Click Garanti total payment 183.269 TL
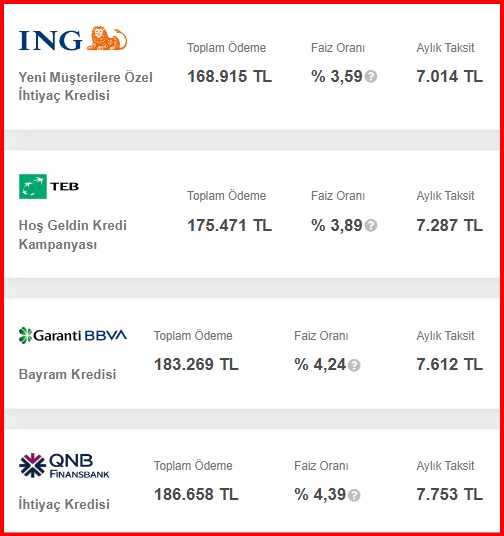This screenshot has width=504, height=536. coord(196,364)
